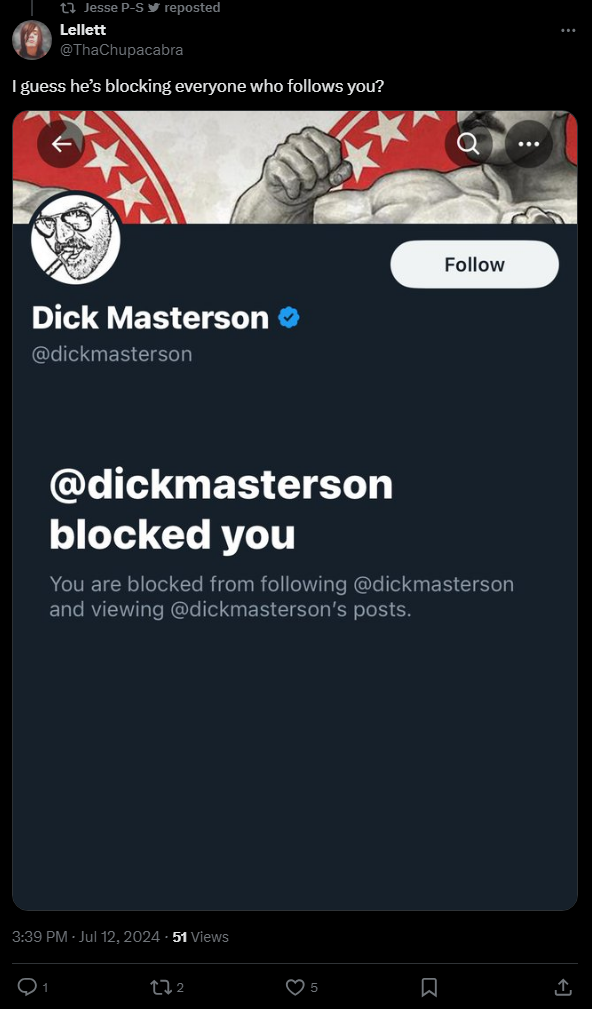Click the 3:39 PM Jul 12, 2024 timestamp
This screenshot has height=1009, width=592.
click(x=86, y=937)
